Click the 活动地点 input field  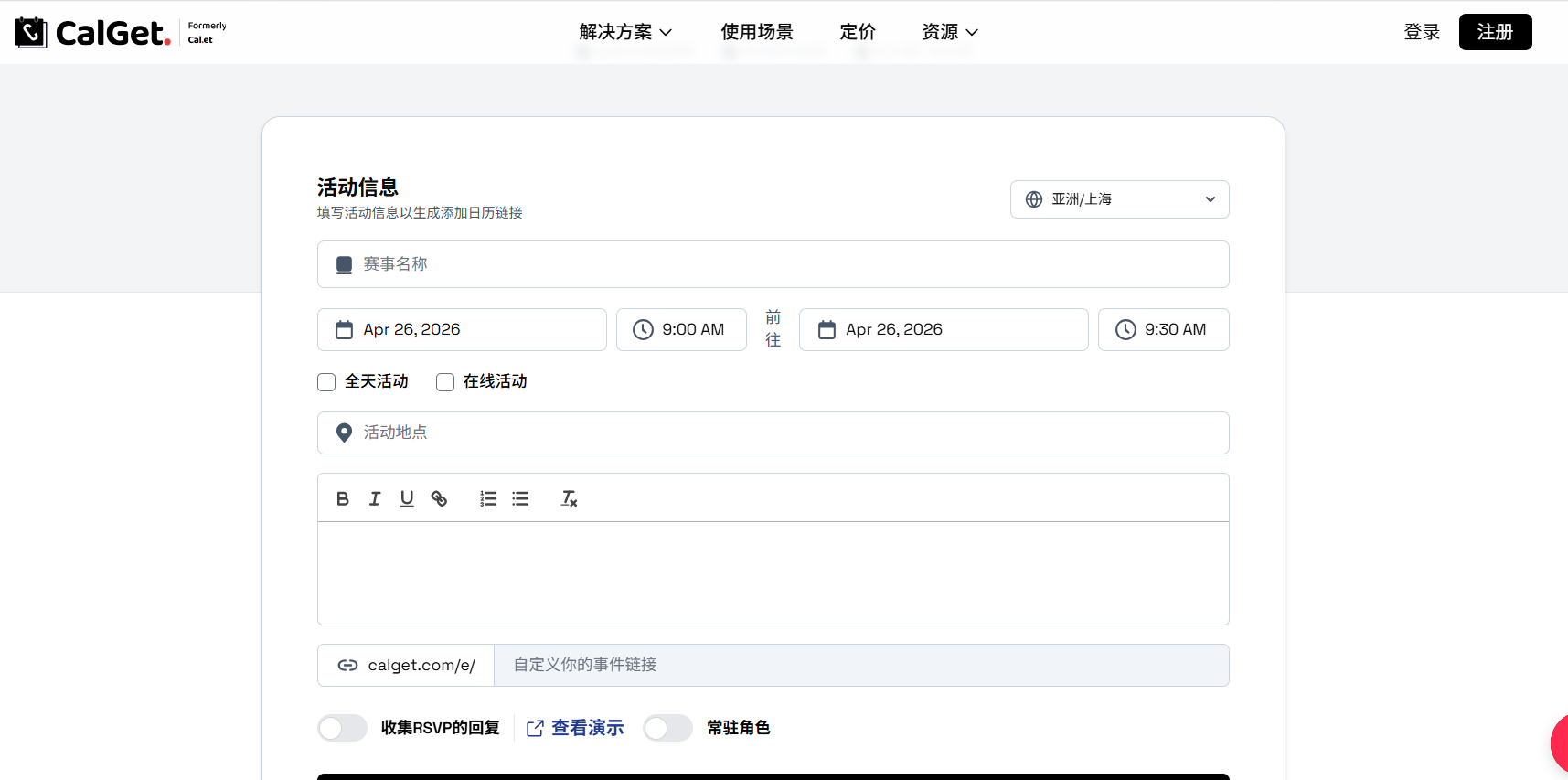coord(773,433)
